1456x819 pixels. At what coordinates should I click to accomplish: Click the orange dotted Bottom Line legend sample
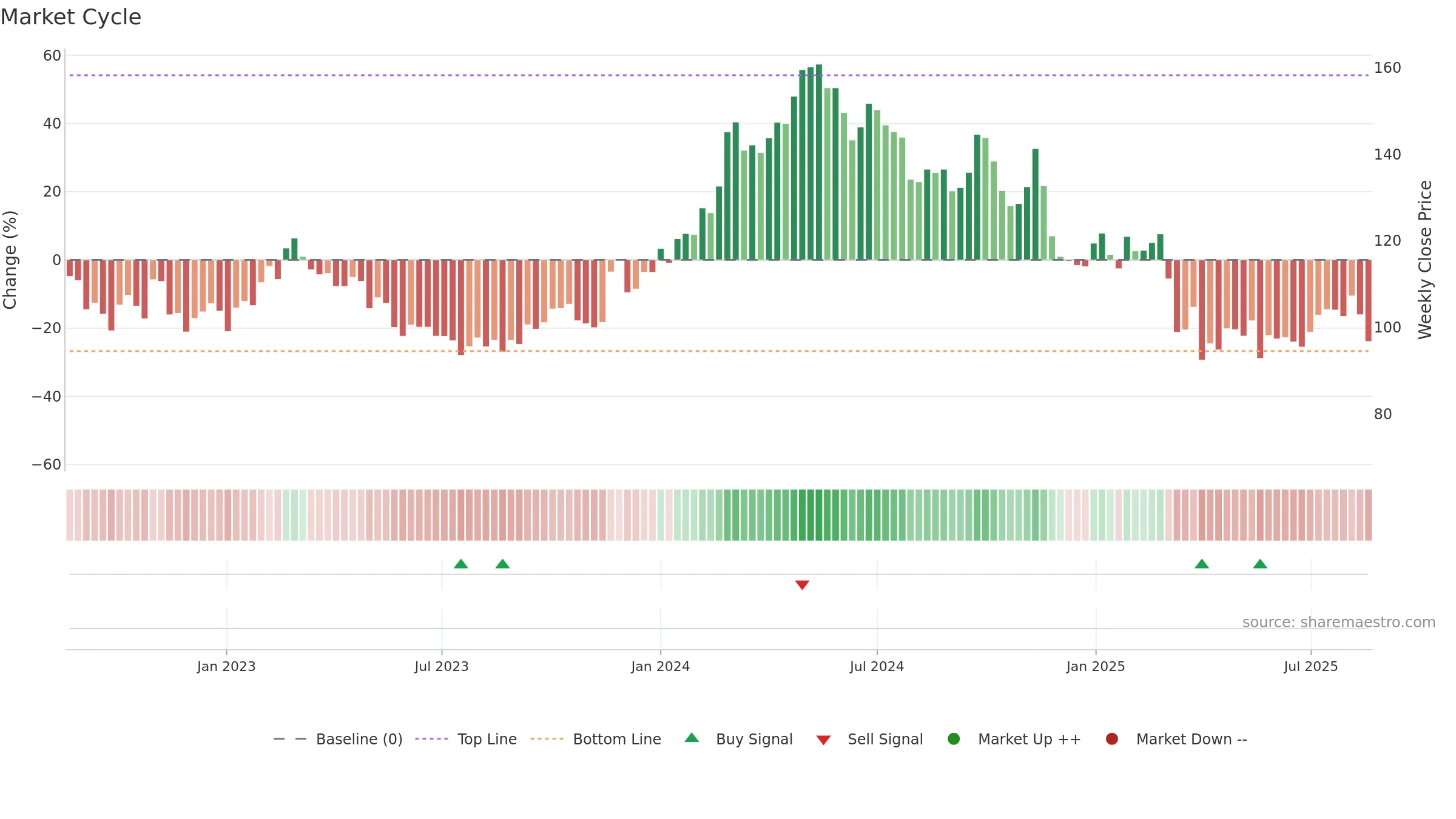click(547, 739)
